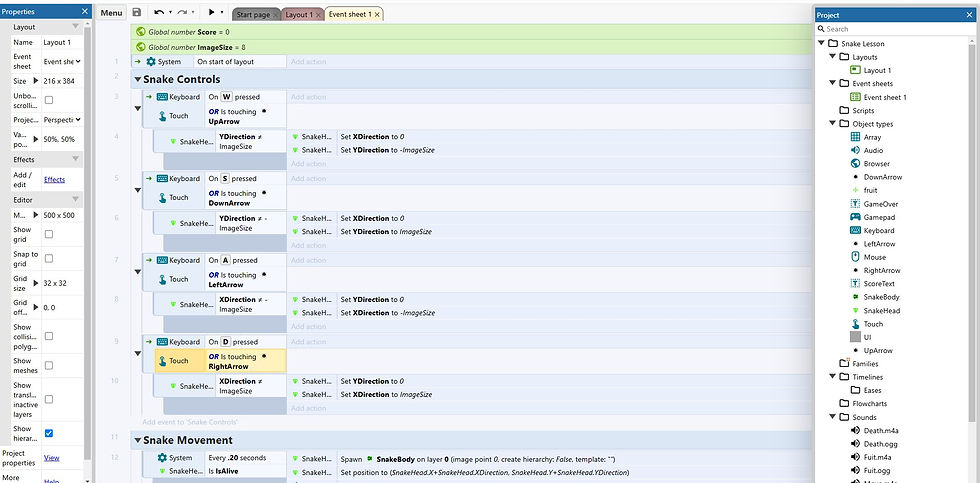Select the Array object icon
The height and width of the screenshot is (483, 980).
coord(856,137)
